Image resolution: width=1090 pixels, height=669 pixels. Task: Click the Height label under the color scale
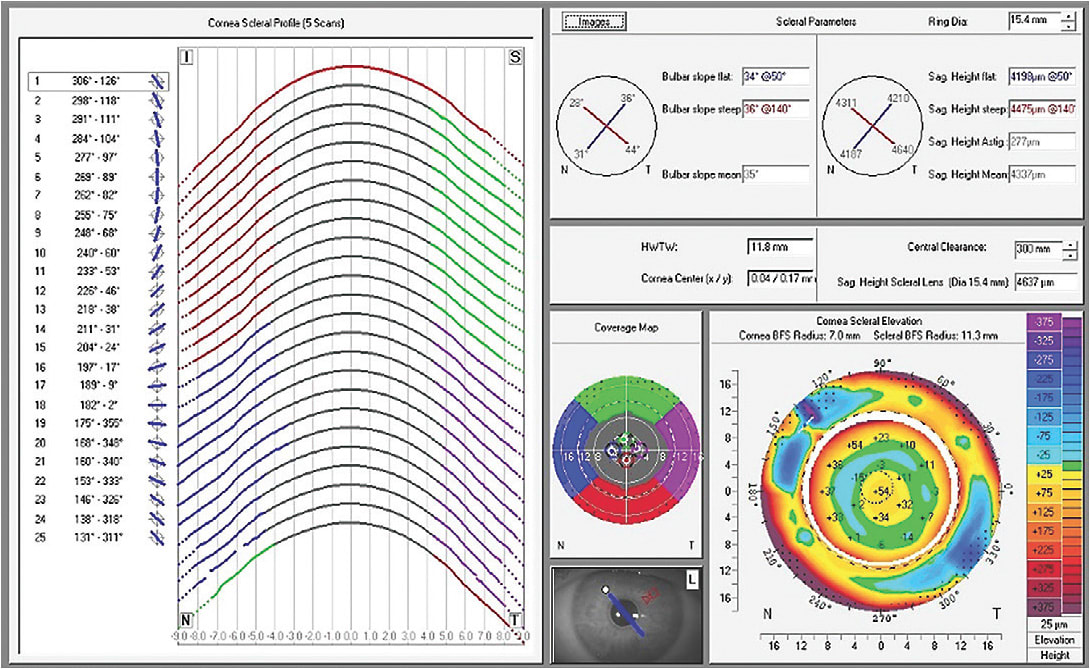(x=1054, y=655)
